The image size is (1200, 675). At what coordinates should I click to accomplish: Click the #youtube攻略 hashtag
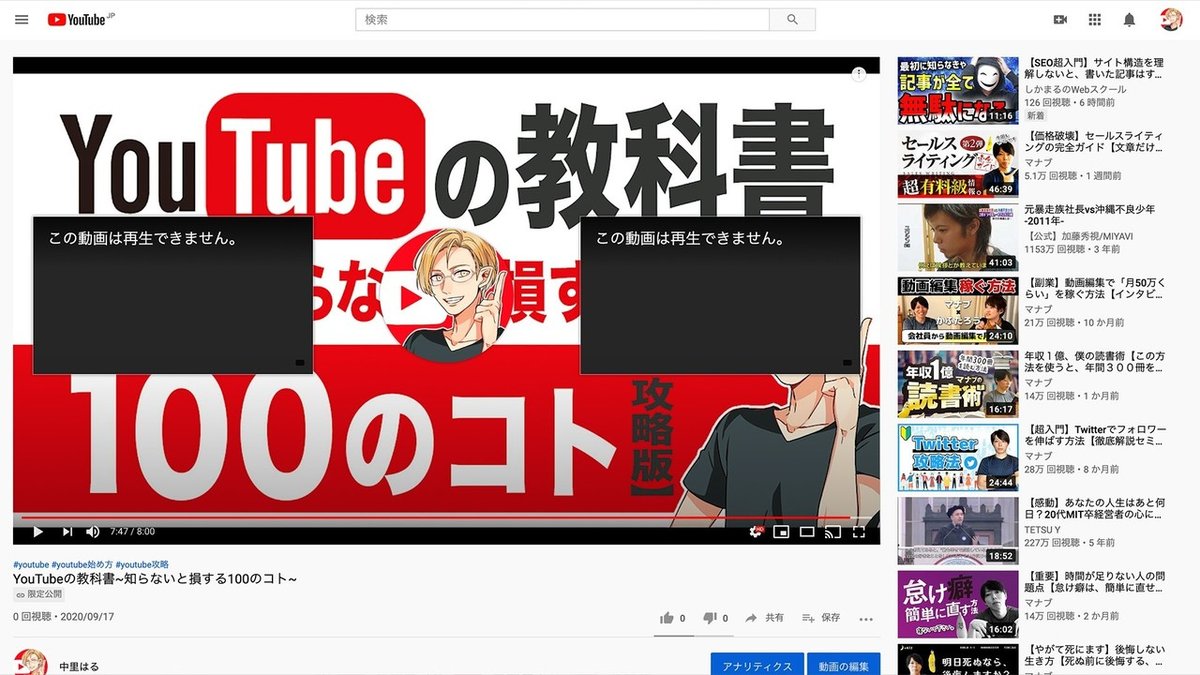[x=142, y=564]
